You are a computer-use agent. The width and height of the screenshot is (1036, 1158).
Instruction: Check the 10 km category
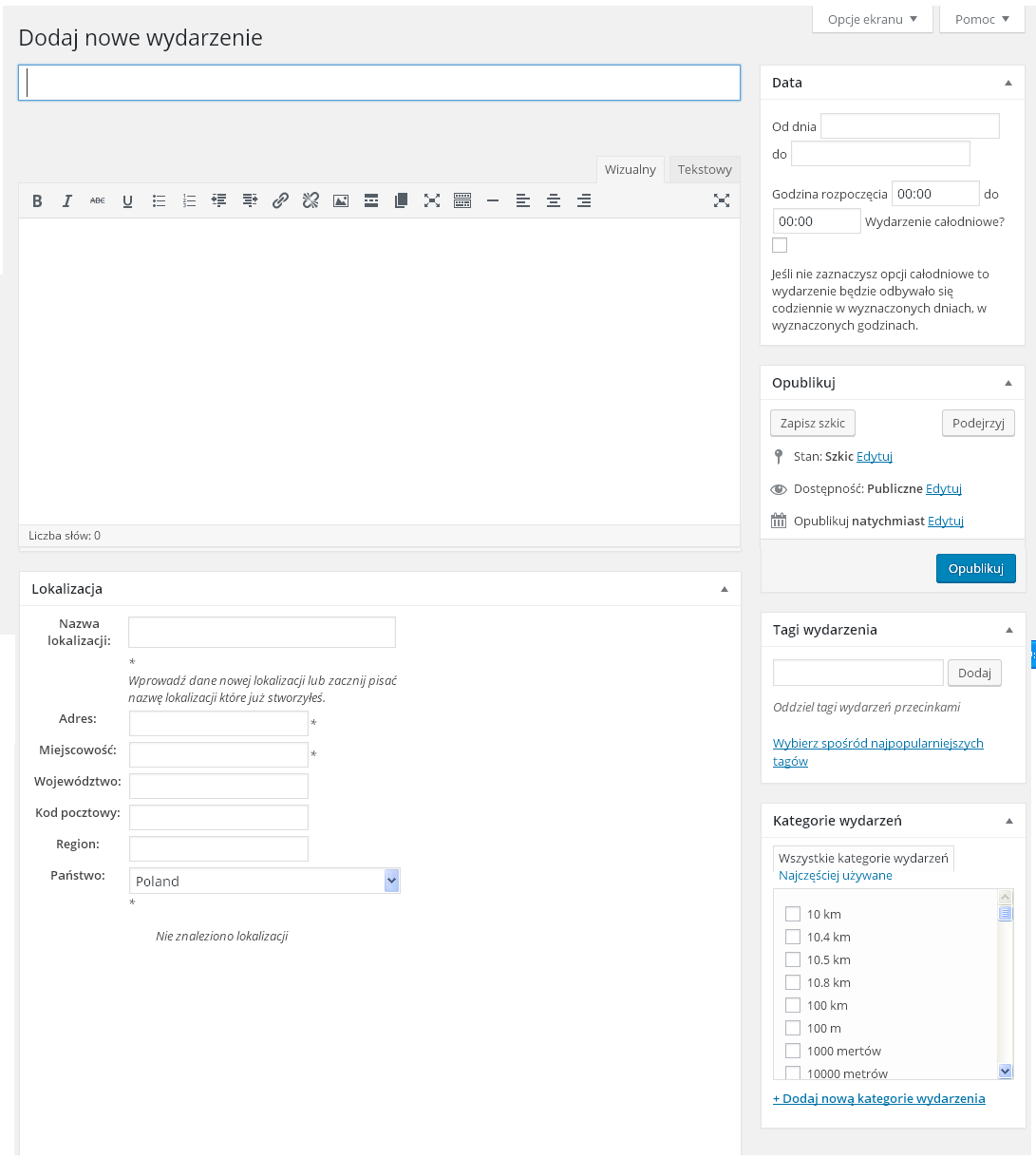point(793,914)
